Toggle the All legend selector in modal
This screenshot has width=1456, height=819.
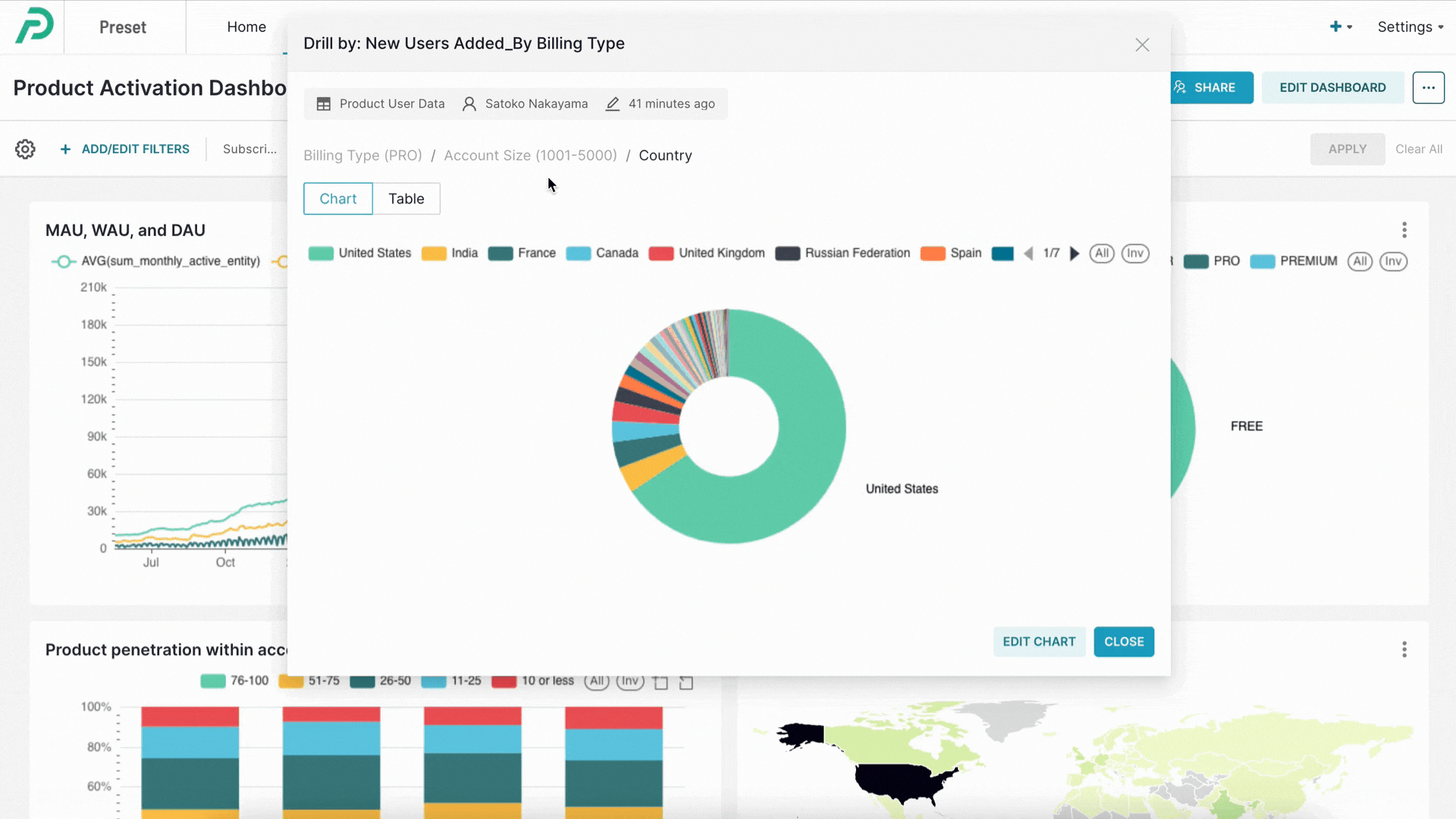pos(1101,253)
